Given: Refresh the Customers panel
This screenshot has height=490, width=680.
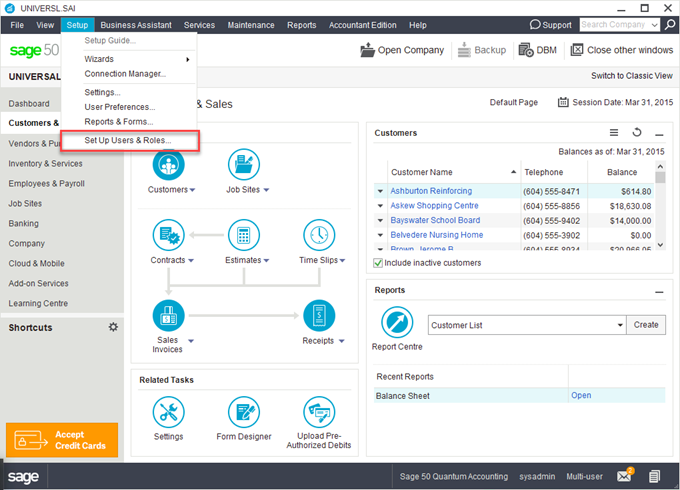Looking at the screenshot, I should tap(637, 132).
